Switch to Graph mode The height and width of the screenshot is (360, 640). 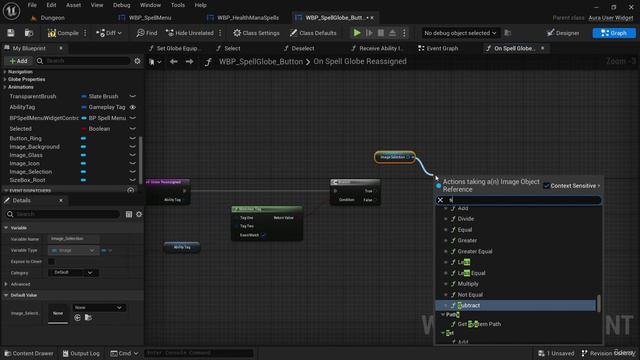coord(614,33)
